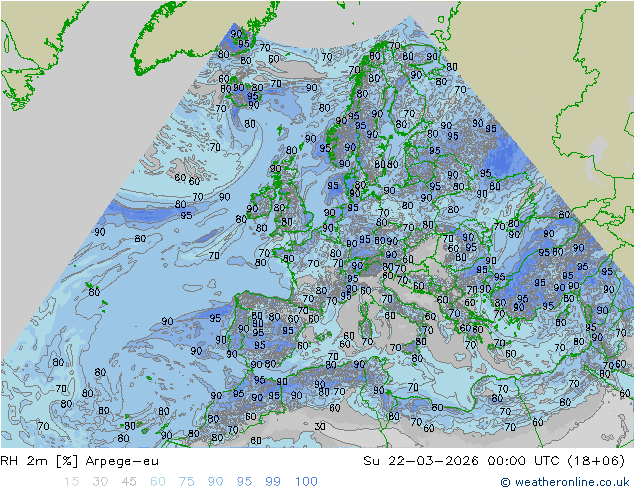Click the 99 value in the legend
This screenshot has width=634, height=490.
coord(273,482)
